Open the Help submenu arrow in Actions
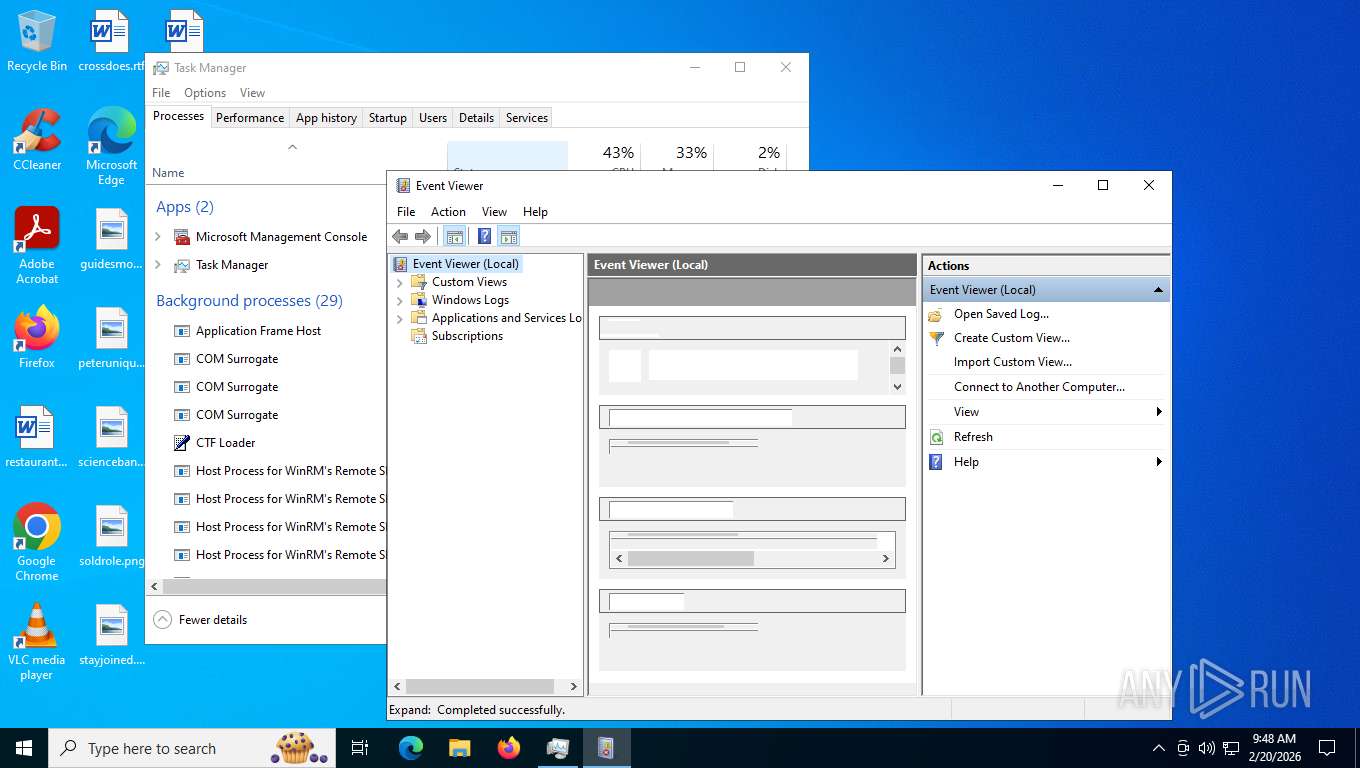This screenshot has width=1360, height=768. click(1159, 462)
